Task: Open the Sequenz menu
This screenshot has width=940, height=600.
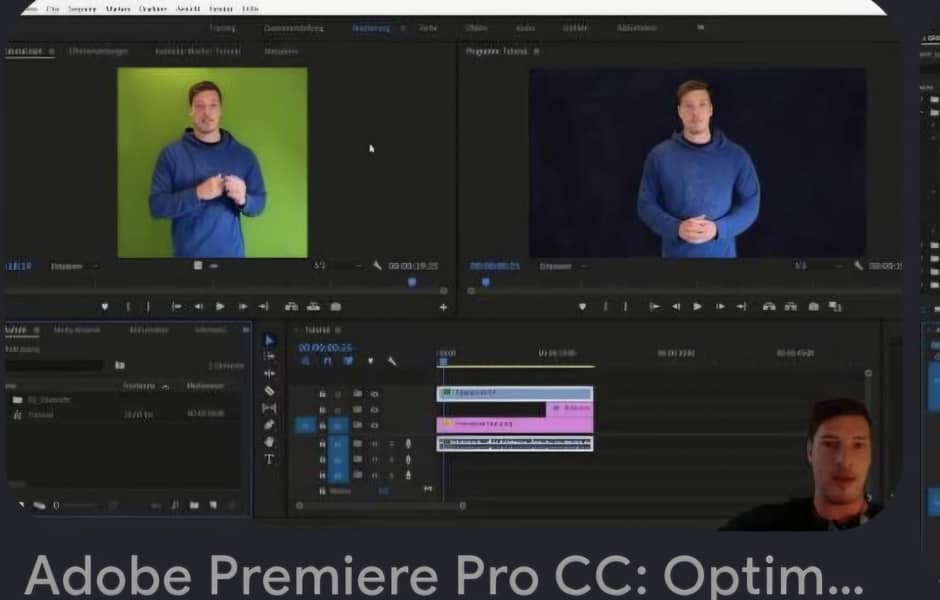Action: pyautogui.click(x=82, y=9)
